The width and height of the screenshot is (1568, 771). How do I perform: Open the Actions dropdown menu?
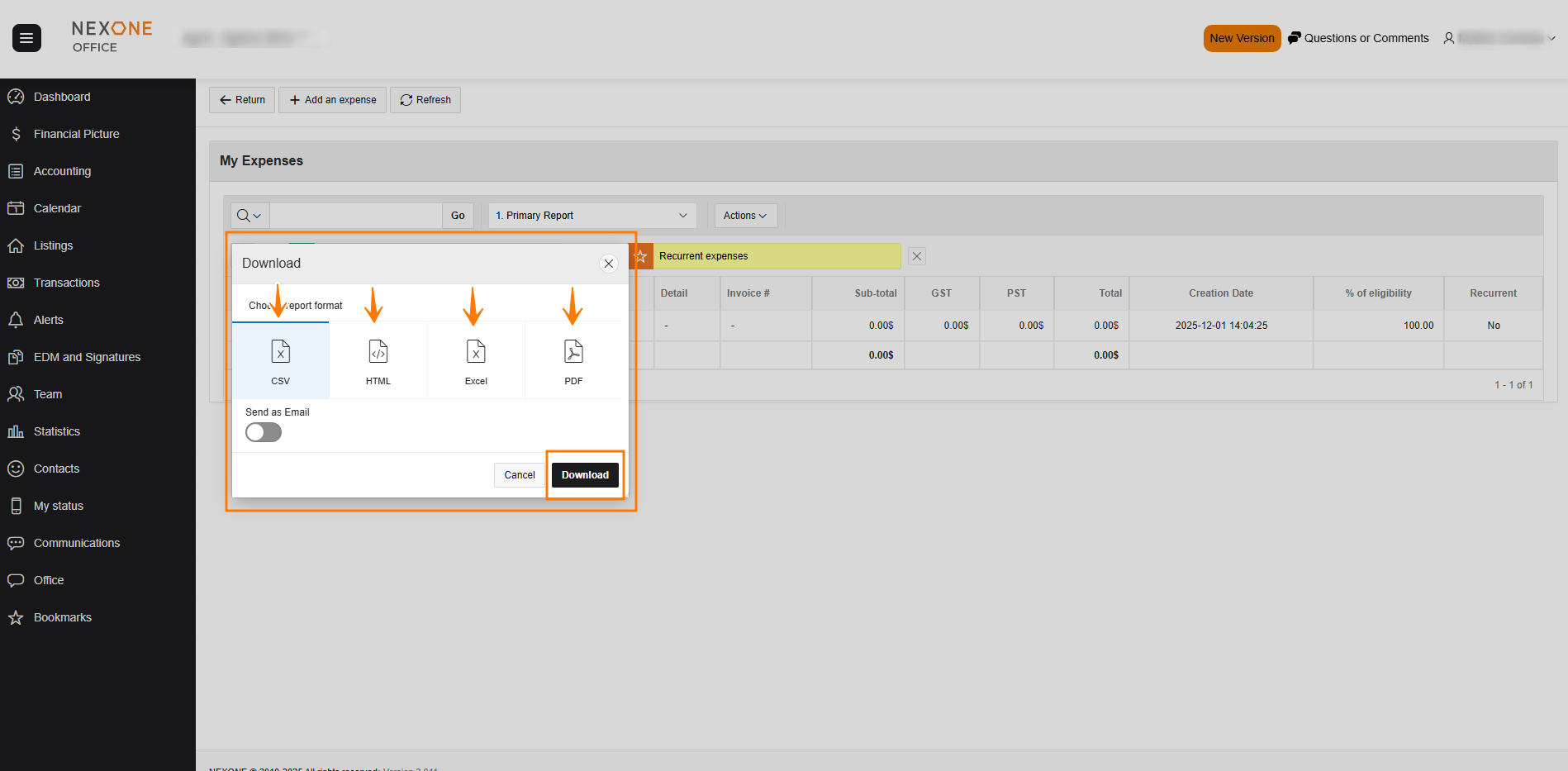pyautogui.click(x=745, y=216)
